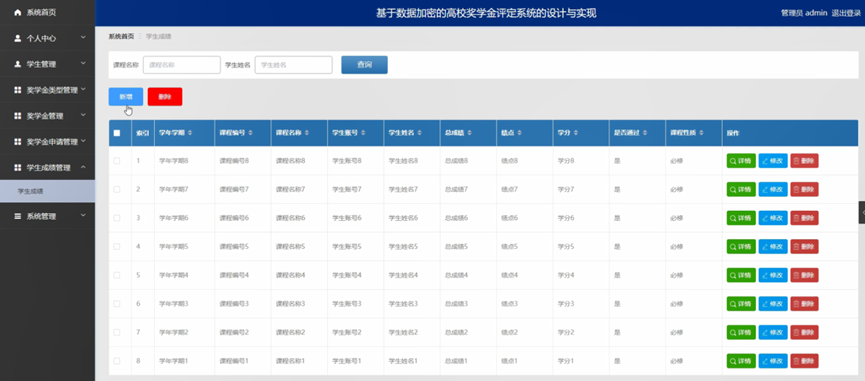
Task: Click 退出登录 logout link
Action: [x=846, y=13]
